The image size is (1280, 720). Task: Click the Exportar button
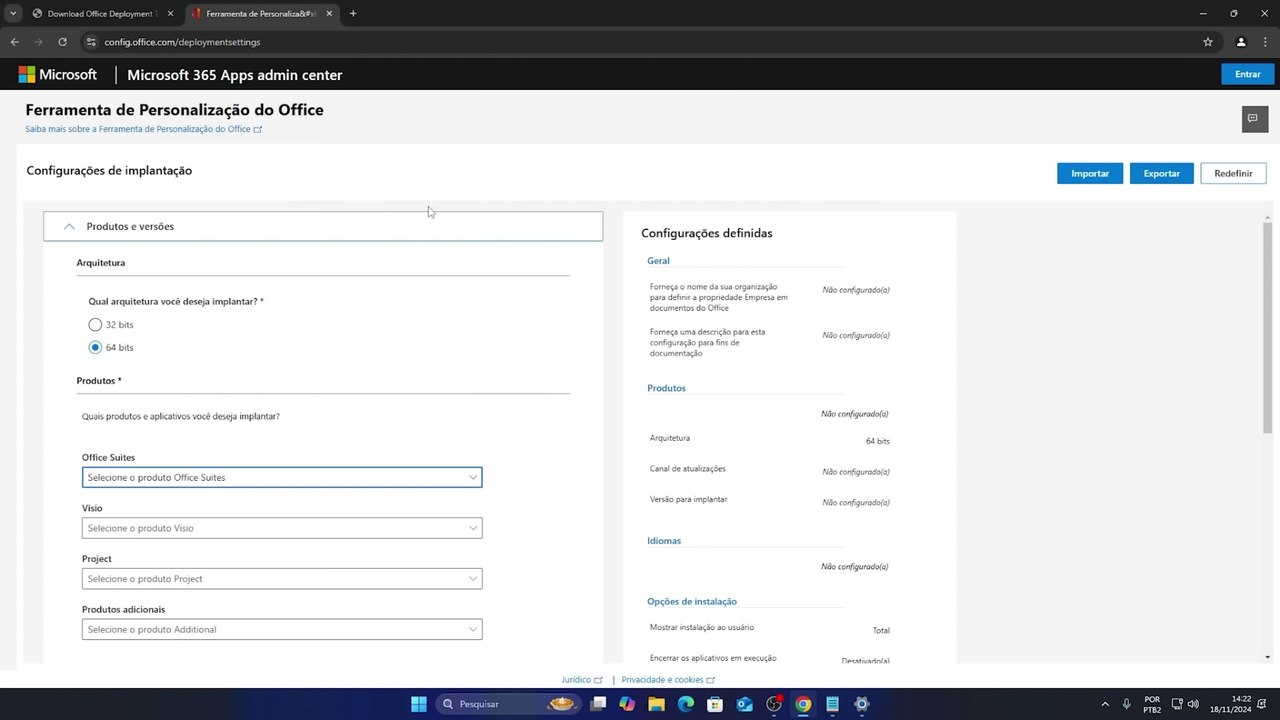pyautogui.click(x=1161, y=173)
